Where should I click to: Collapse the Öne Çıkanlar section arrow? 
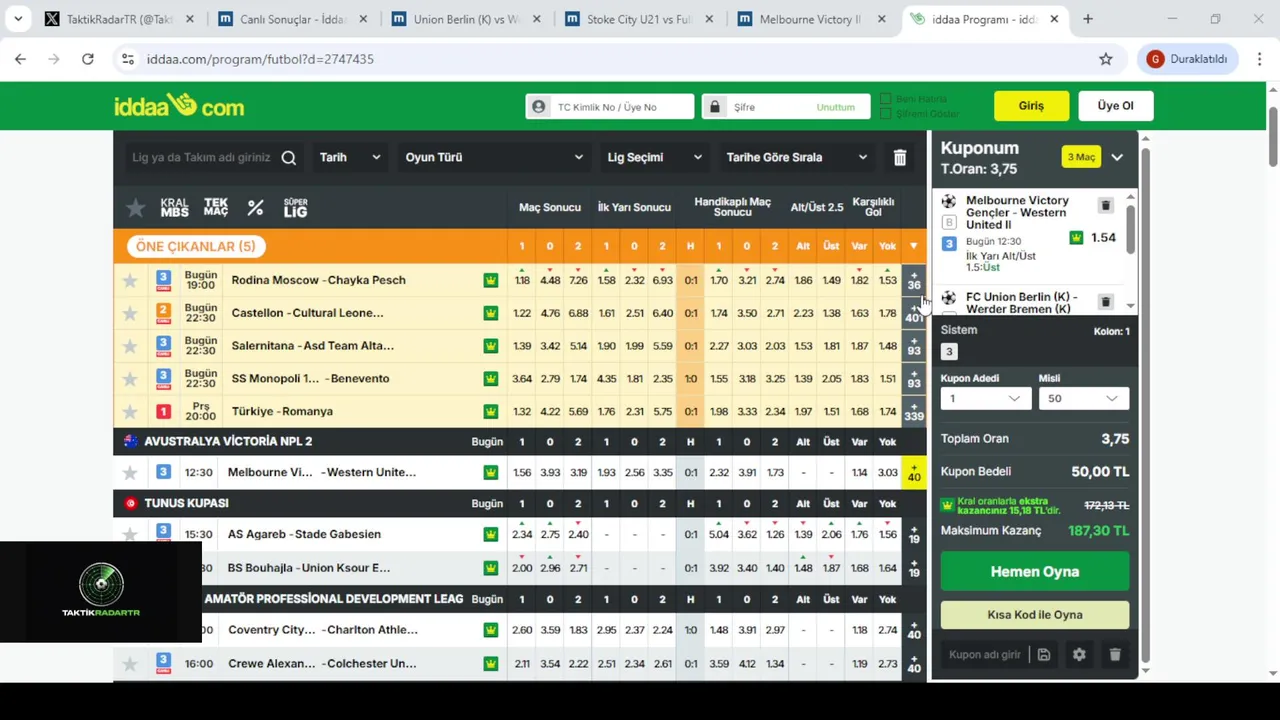coord(913,246)
